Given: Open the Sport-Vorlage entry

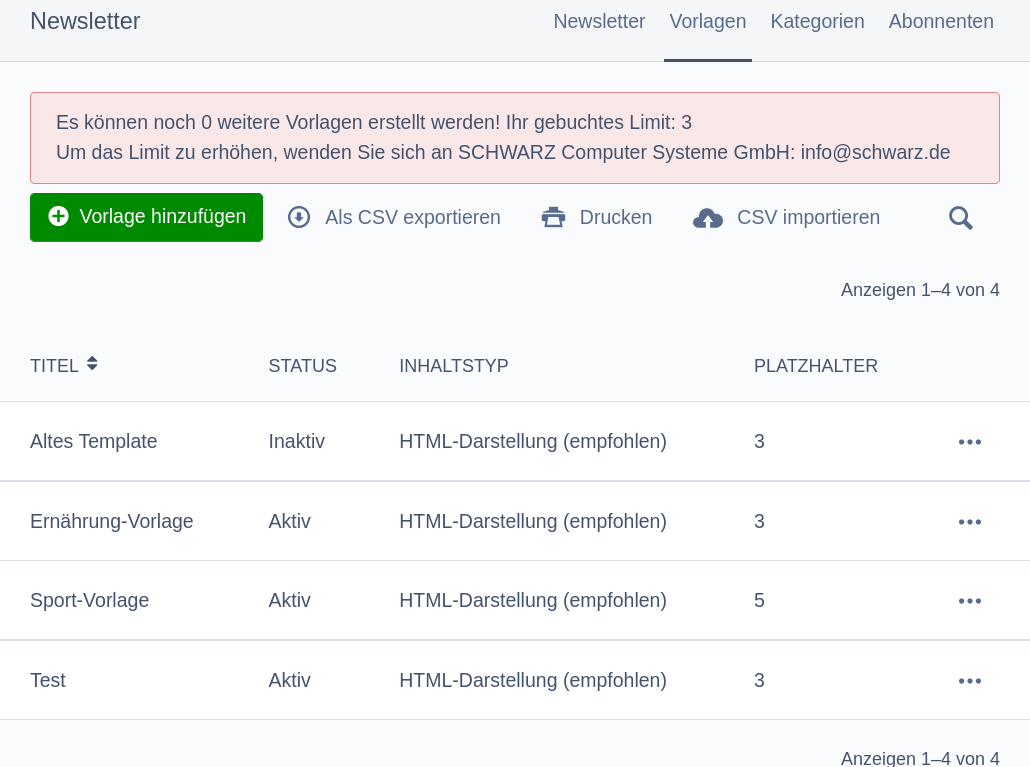Looking at the screenshot, I should point(89,600).
